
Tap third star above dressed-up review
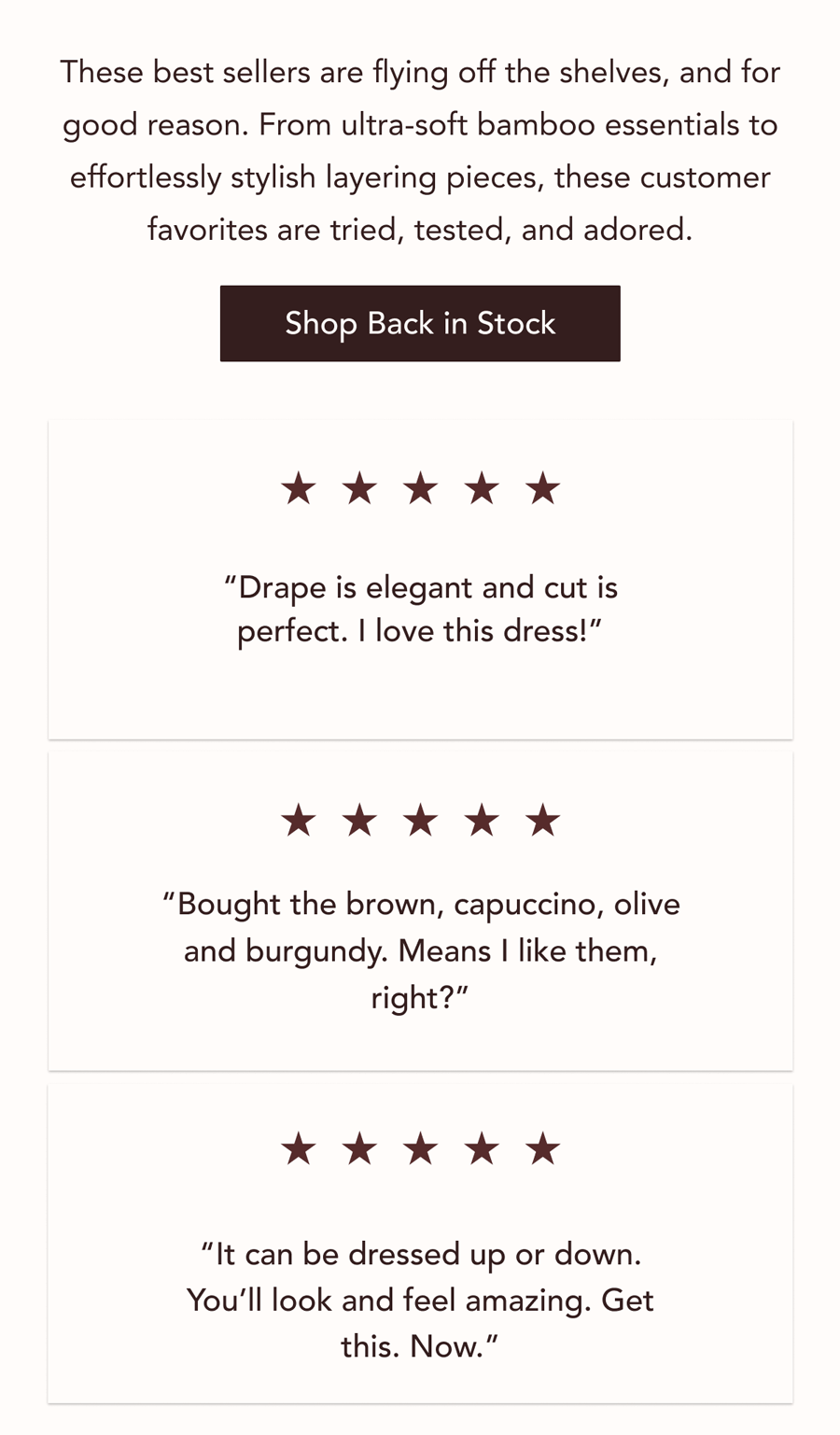421,1149
